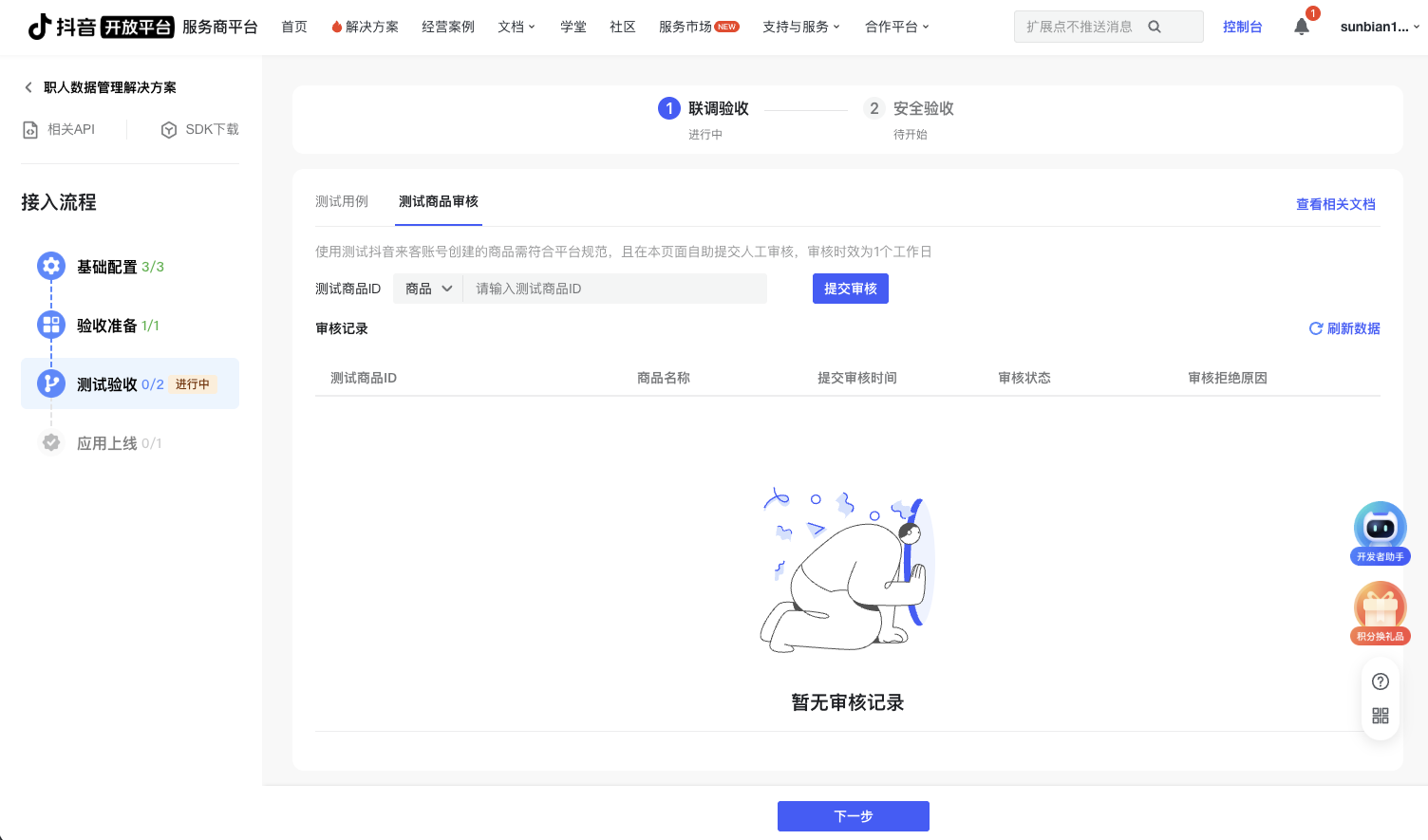
Task: Open the 查看相关文档 link
Action: pos(1335,204)
